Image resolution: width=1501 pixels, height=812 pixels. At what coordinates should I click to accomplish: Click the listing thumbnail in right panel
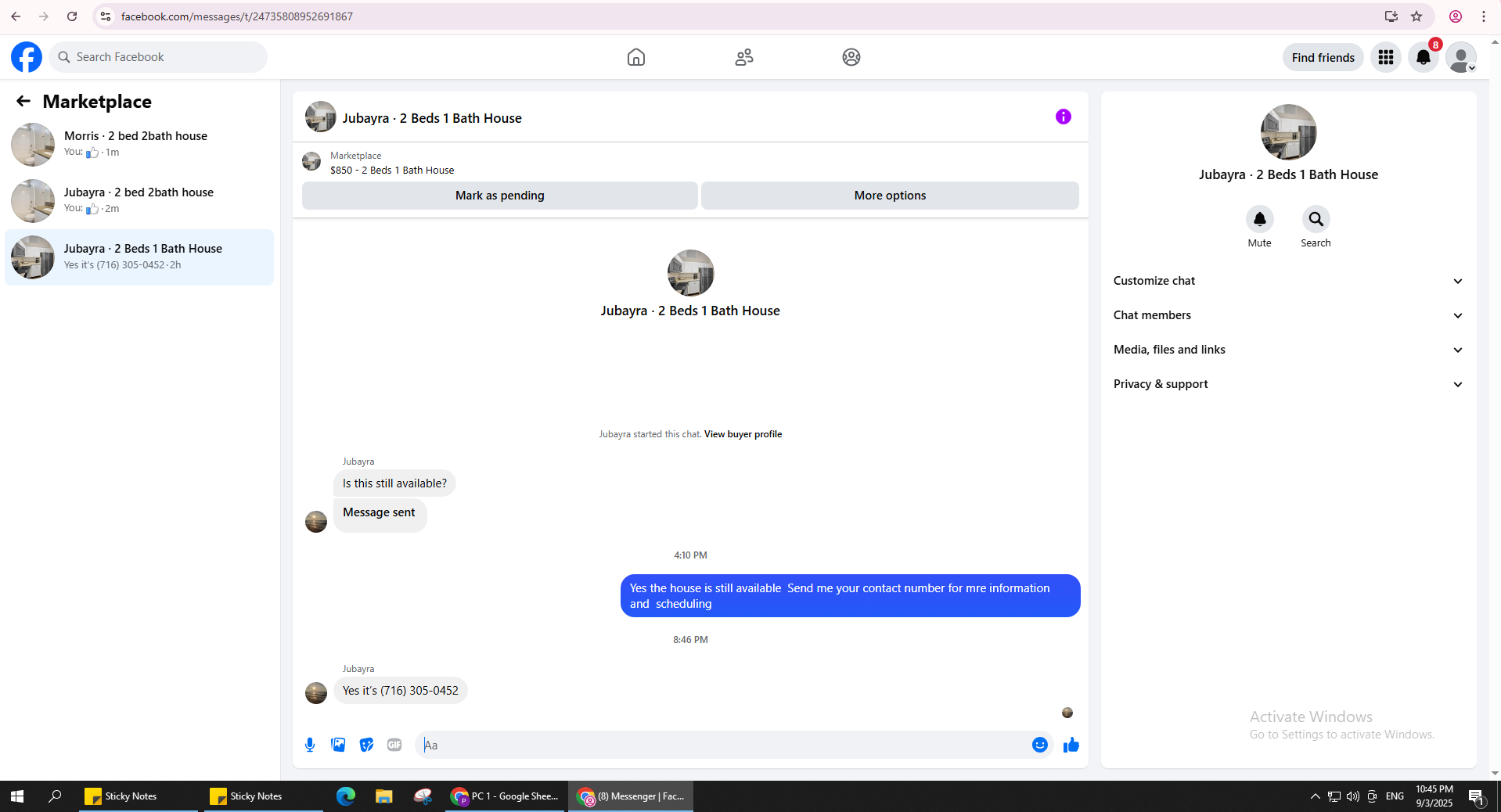coord(1289,132)
